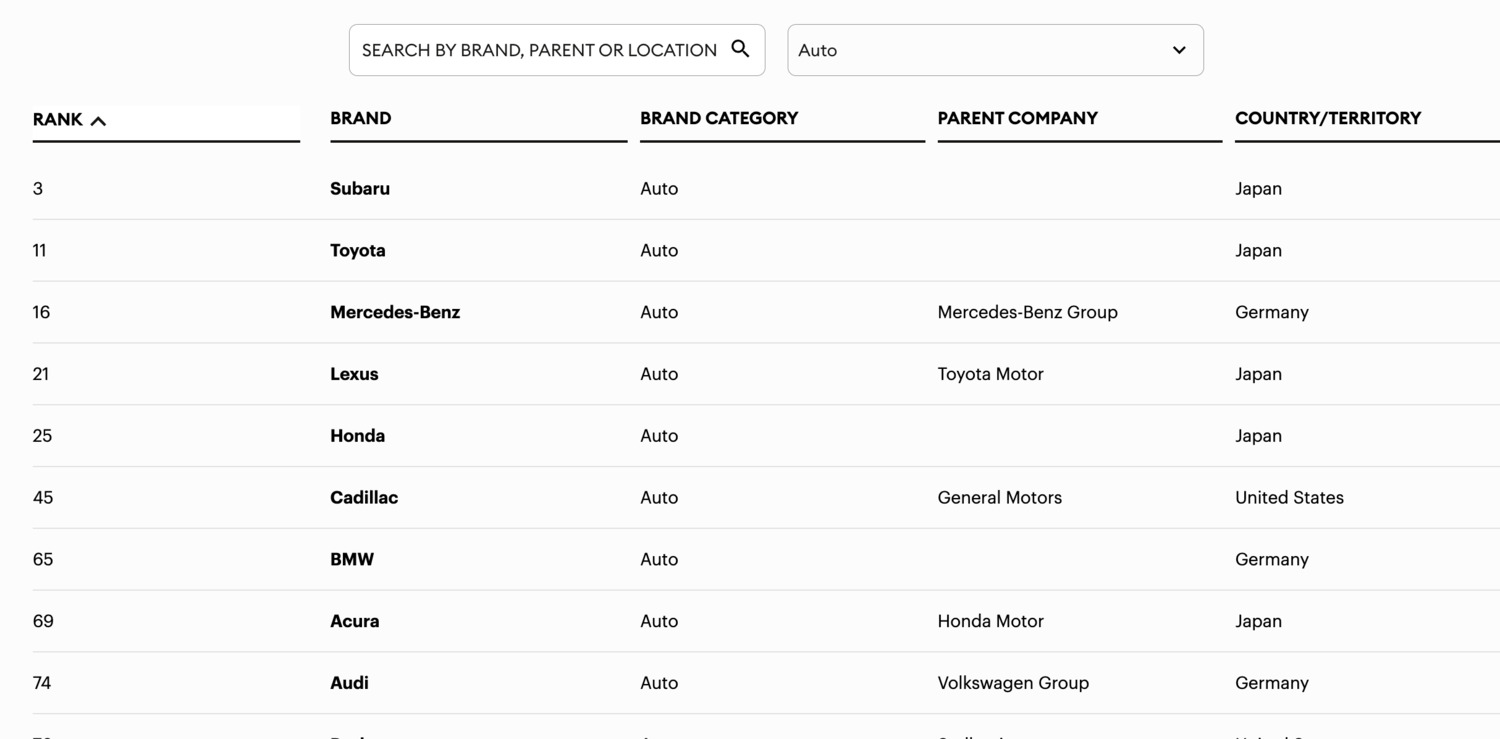Viewport: 1500px width, 739px height.
Task: Select the Cadillac brand name
Action: 364,498
